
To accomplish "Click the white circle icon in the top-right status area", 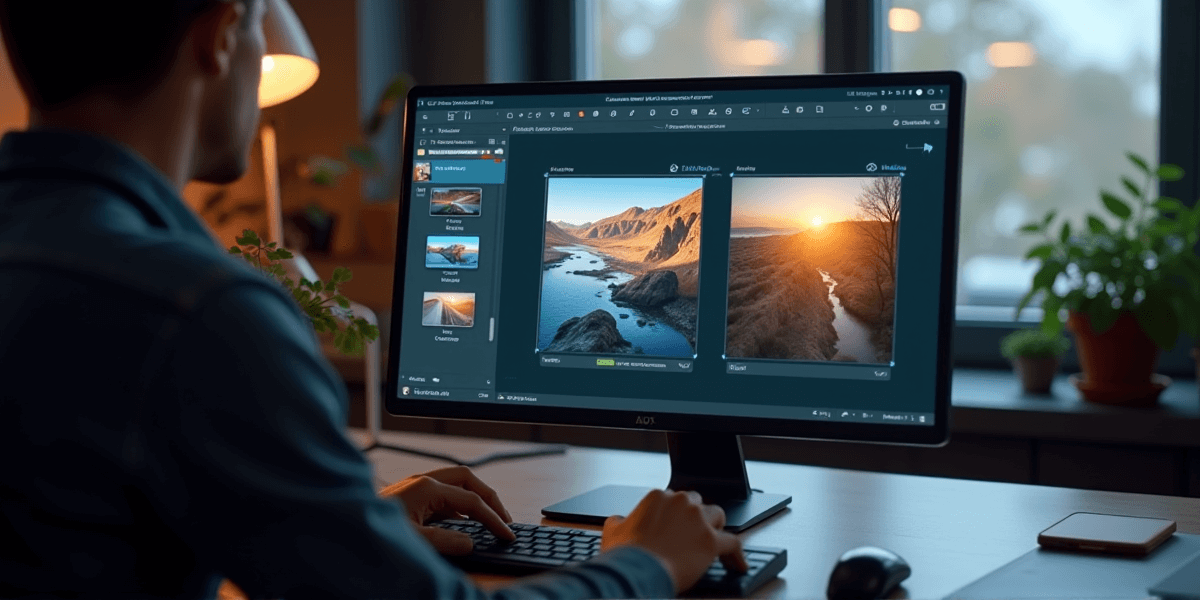I will pos(918,91).
